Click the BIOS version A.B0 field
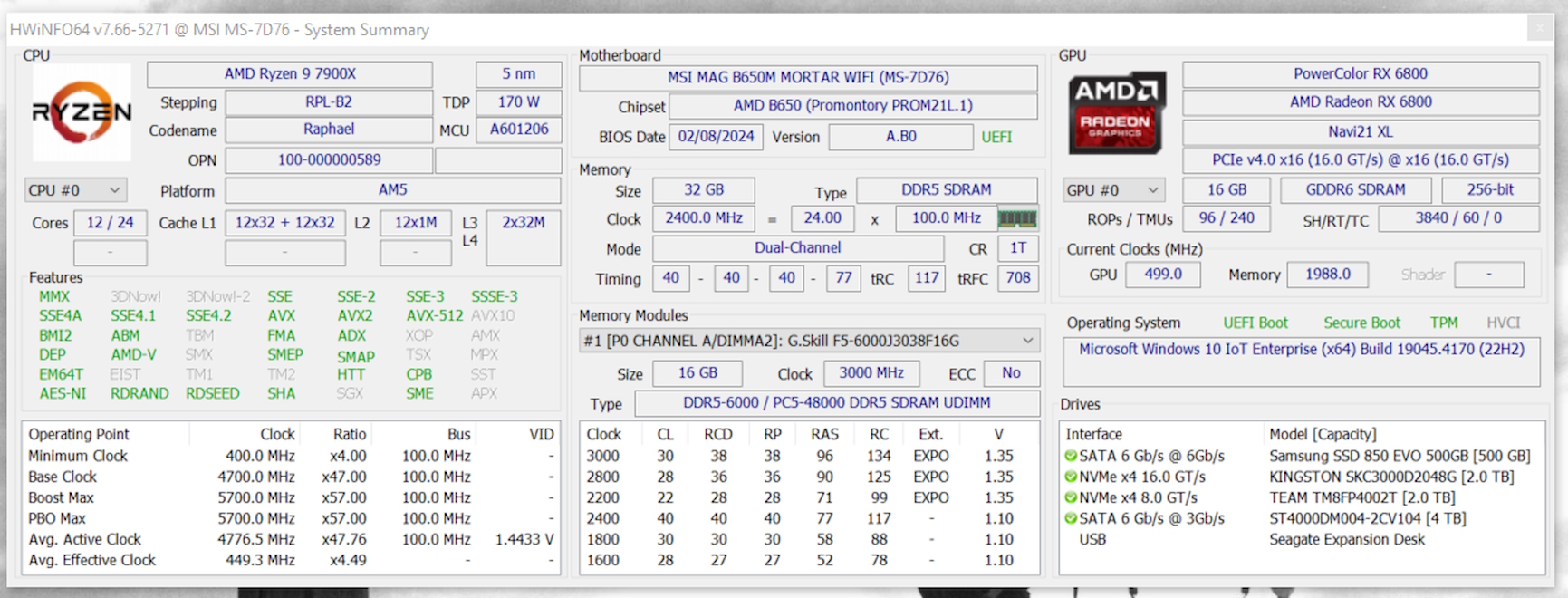 pyautogui.click(x=901, y=137)
